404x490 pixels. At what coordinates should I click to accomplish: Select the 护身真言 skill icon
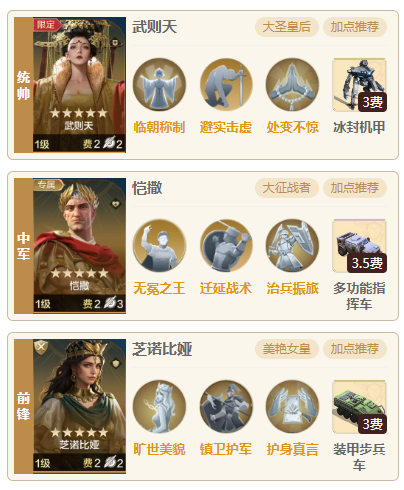(292, 407)
